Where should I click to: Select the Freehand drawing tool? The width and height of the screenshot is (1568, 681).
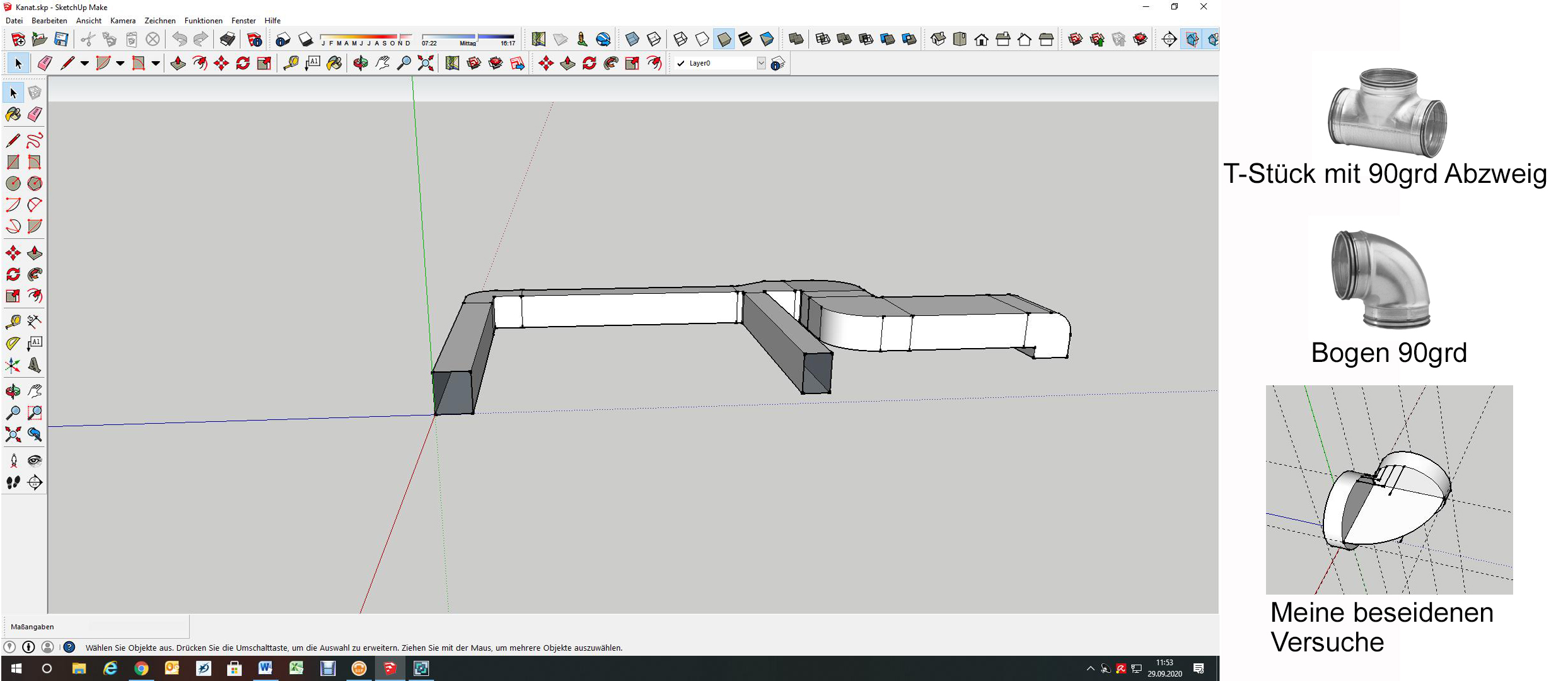coord(35,140)
